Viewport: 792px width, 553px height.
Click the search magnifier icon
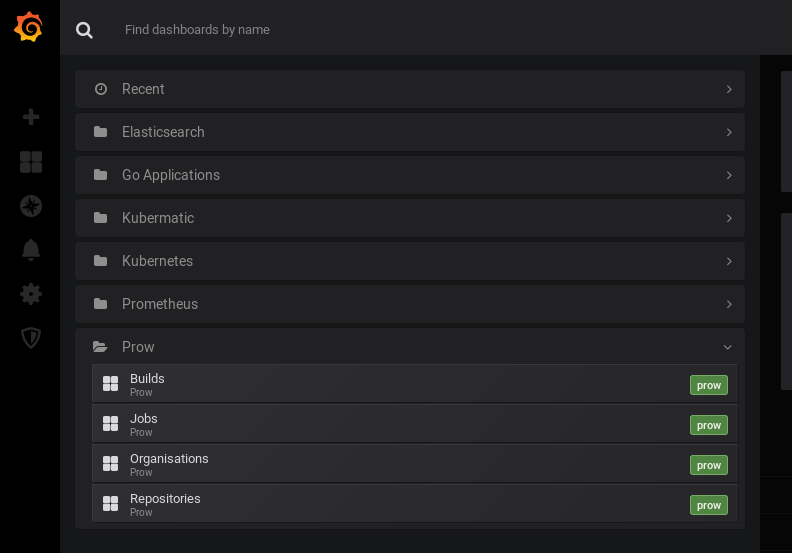click(85, 30)
